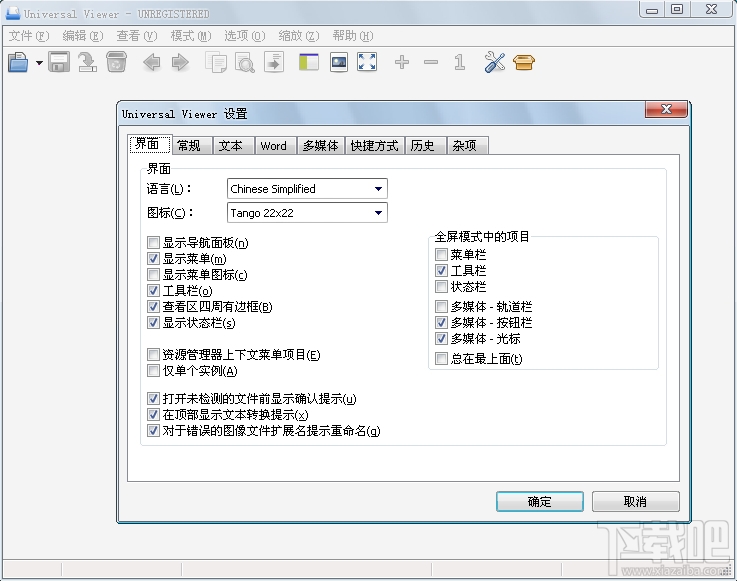Open the 帮助(H) menu
This screenshot has width=737, height=581.
point(353,36)
